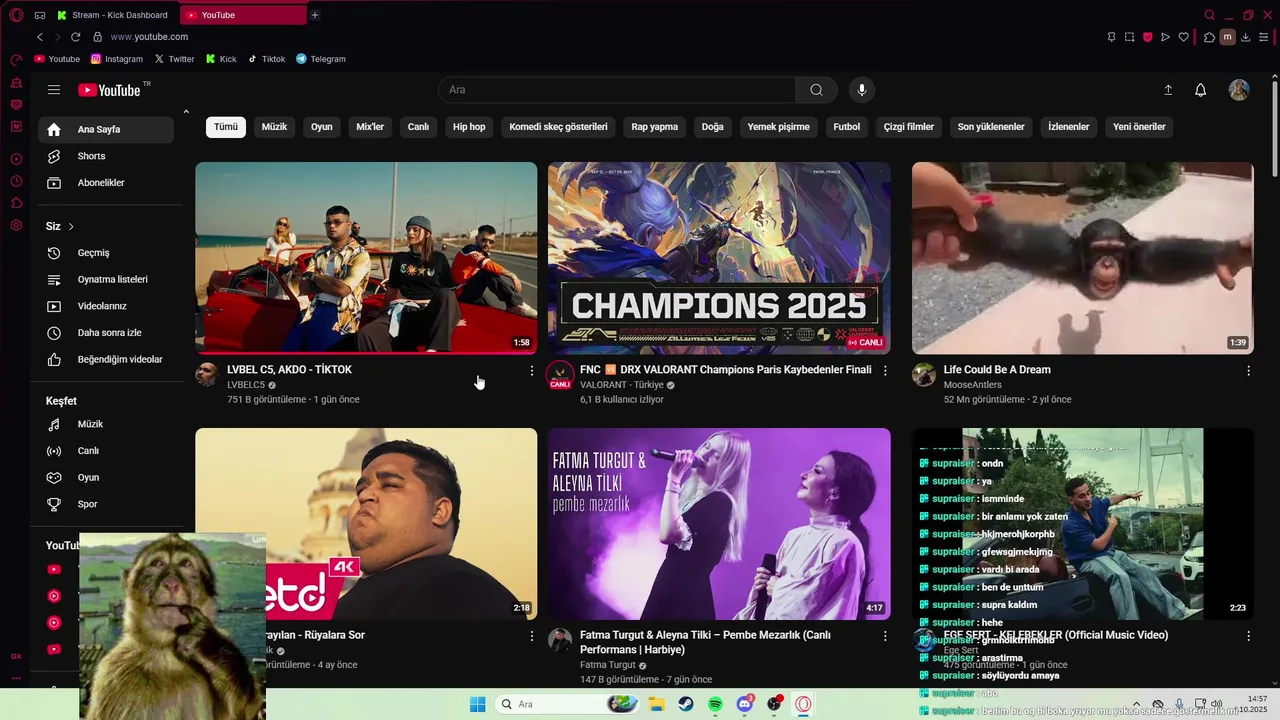Open the YouTube upload/create icon
1280x720 pixels.
point(1168,90)
